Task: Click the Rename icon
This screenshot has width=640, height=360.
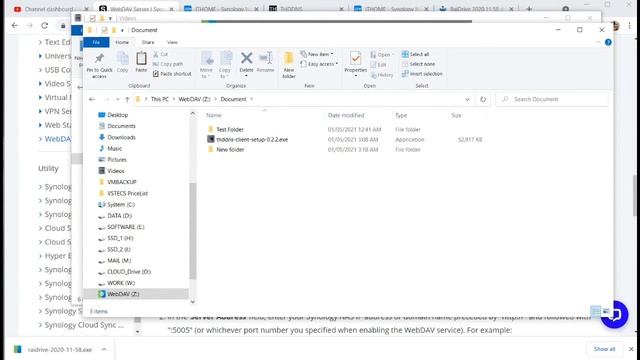Action: click(266, 58)
